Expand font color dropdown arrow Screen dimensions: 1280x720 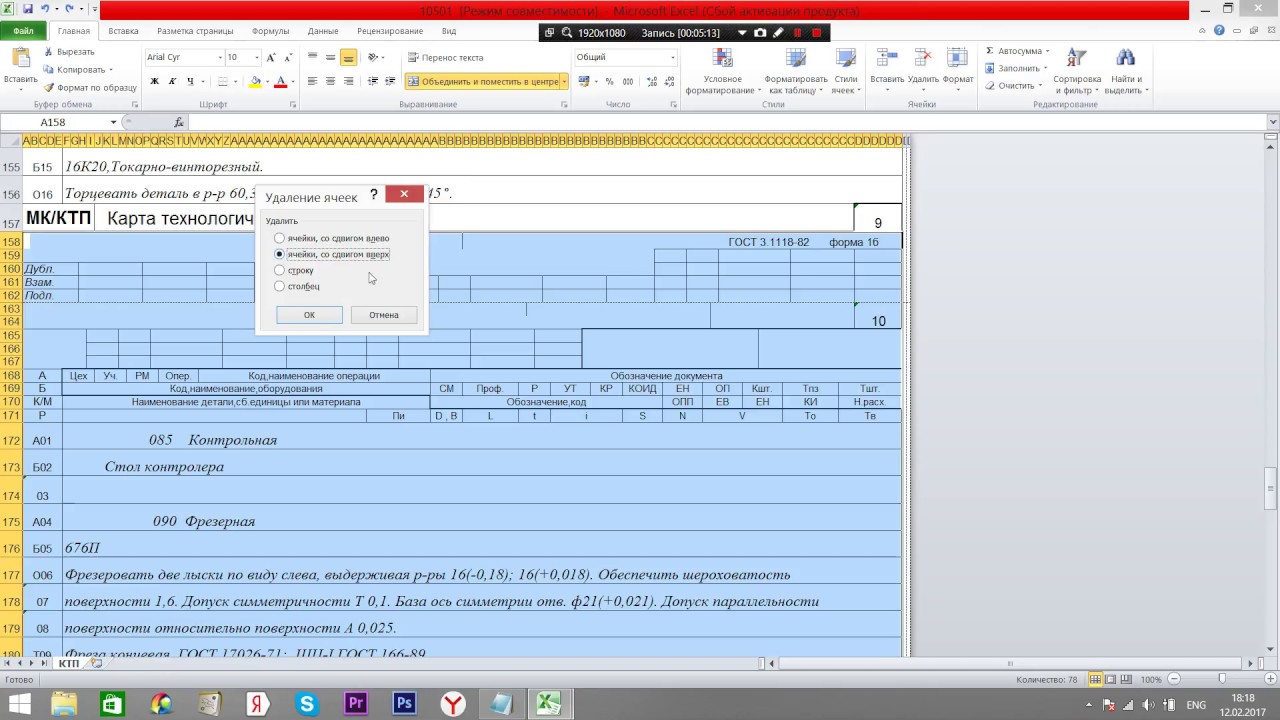tap(293, 82)
